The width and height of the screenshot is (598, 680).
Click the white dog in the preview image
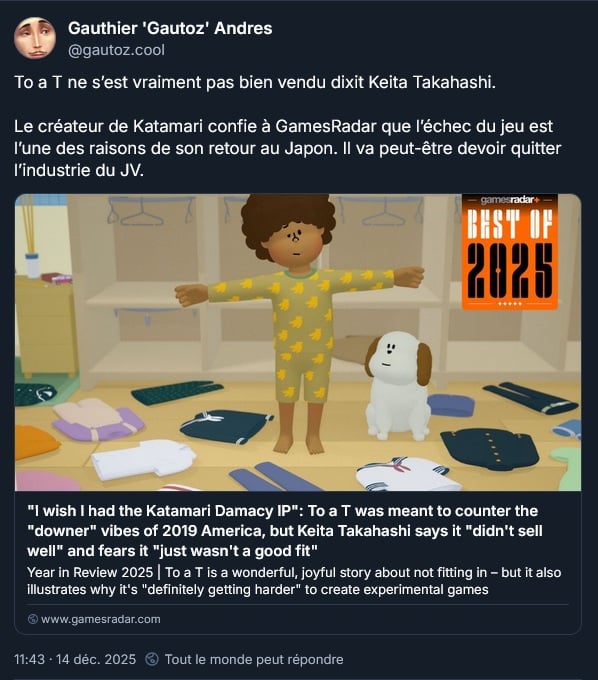click(398, 385)
